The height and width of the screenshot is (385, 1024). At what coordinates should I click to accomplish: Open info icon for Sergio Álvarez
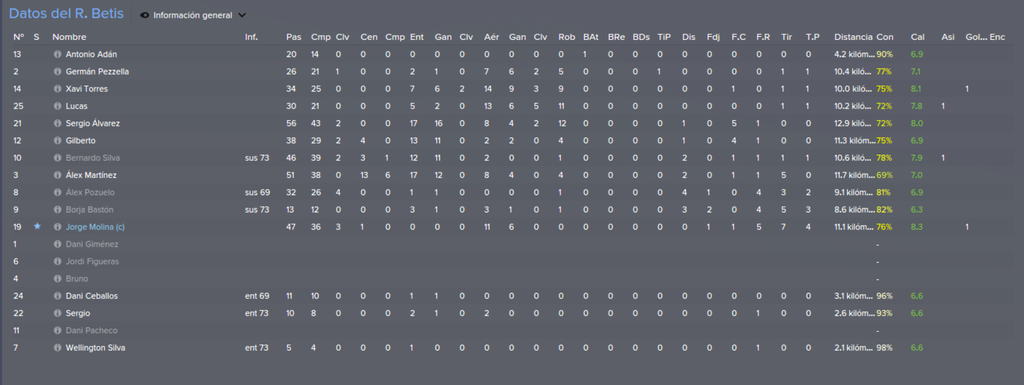pos(57,123)
